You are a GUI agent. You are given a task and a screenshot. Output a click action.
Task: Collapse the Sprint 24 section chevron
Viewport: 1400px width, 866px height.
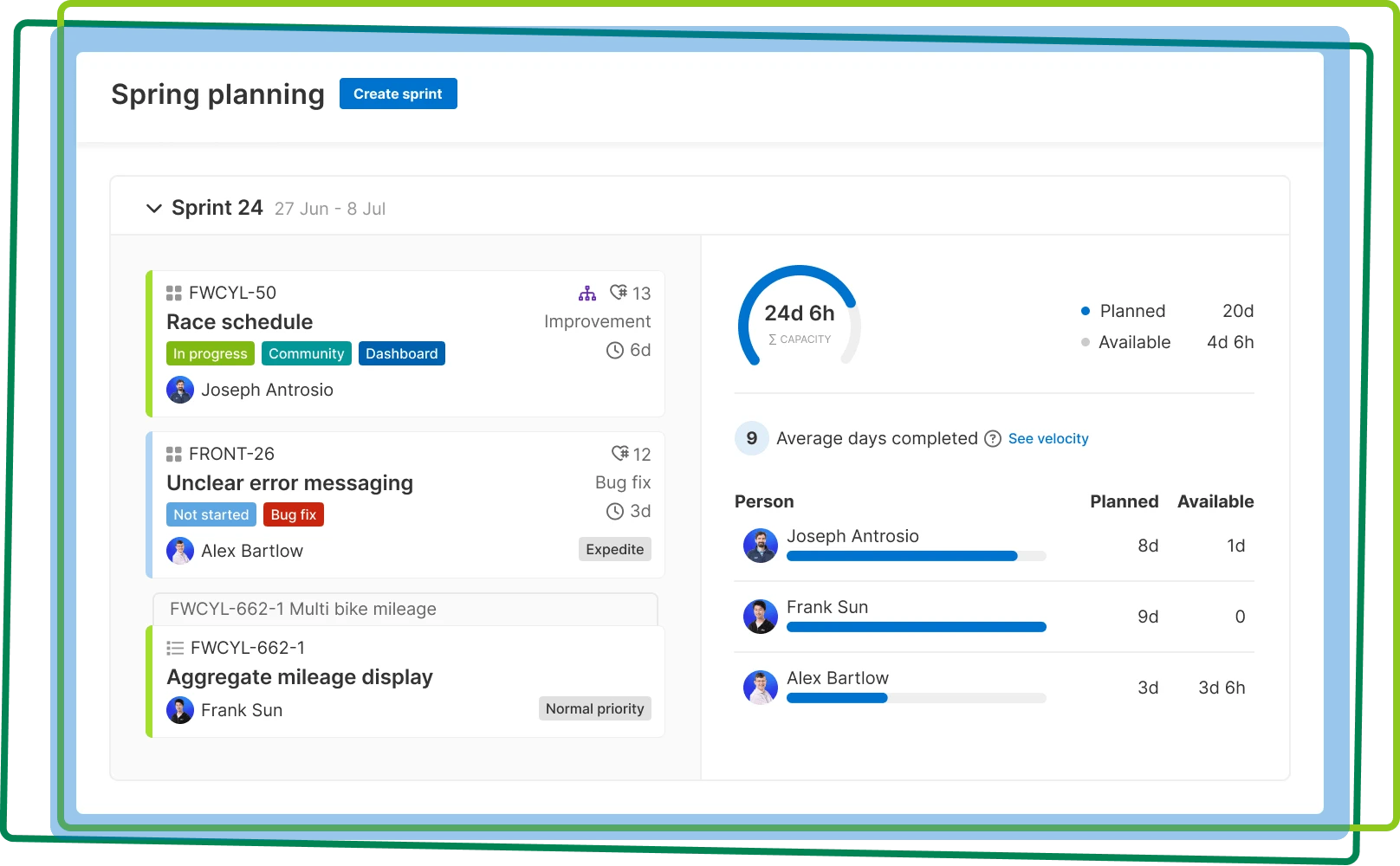pos(154,208)
